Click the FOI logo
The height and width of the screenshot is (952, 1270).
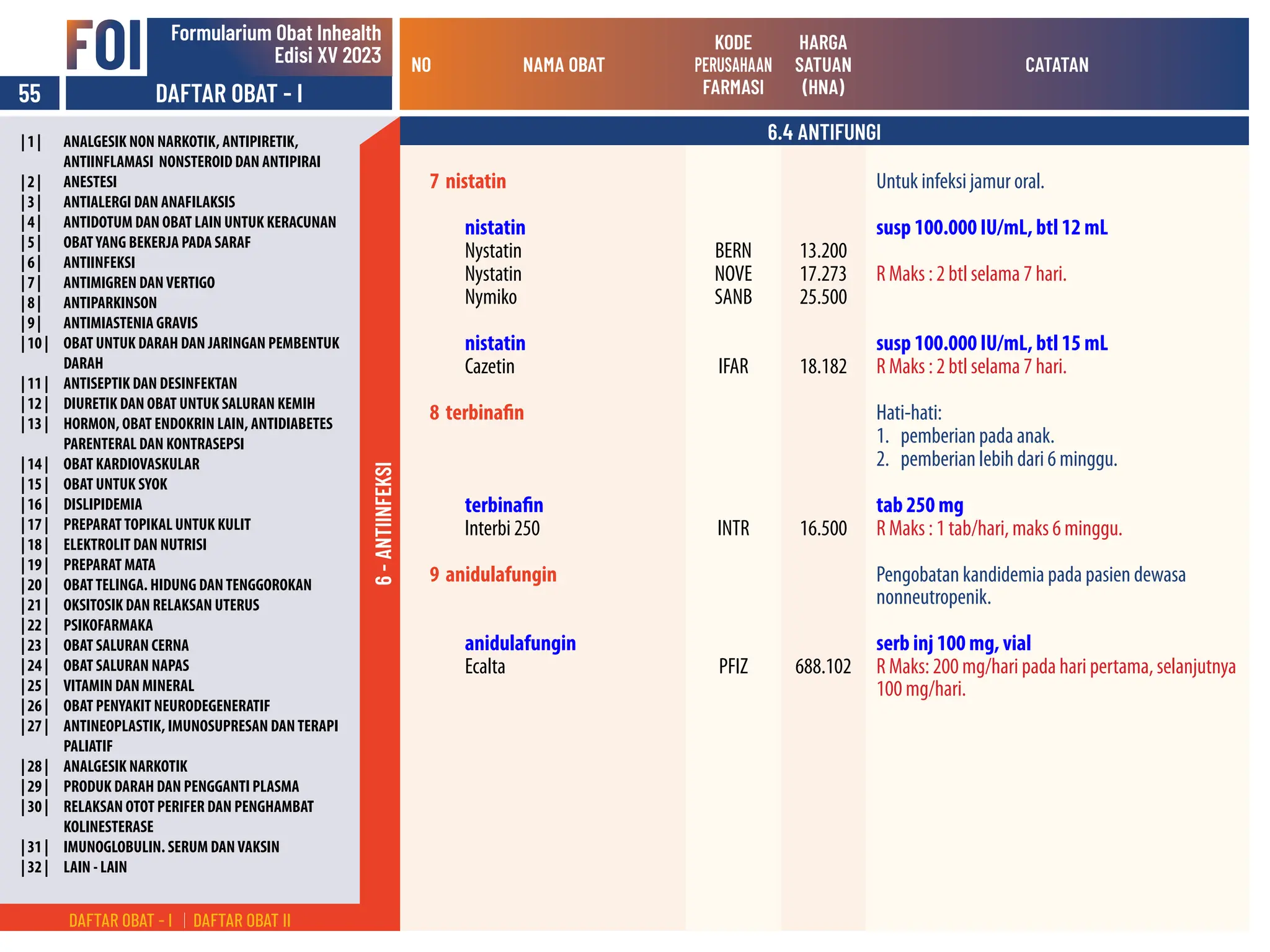click(104, 46)
